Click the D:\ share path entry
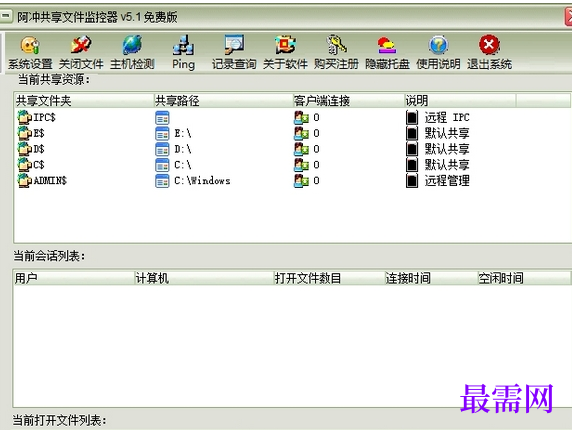Viewport: 572px width, 430px height. pos(173,149)
